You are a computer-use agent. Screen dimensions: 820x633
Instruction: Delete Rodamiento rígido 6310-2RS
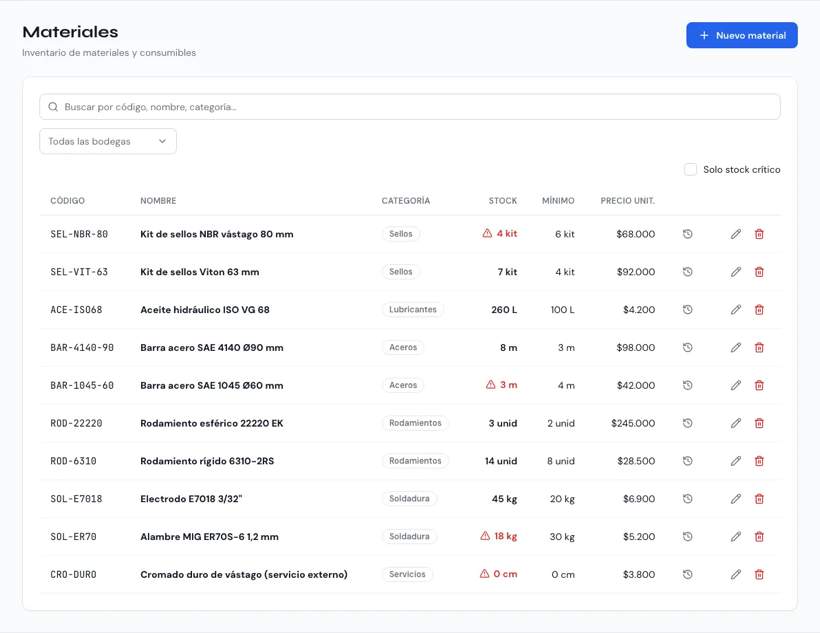(759, 461)
